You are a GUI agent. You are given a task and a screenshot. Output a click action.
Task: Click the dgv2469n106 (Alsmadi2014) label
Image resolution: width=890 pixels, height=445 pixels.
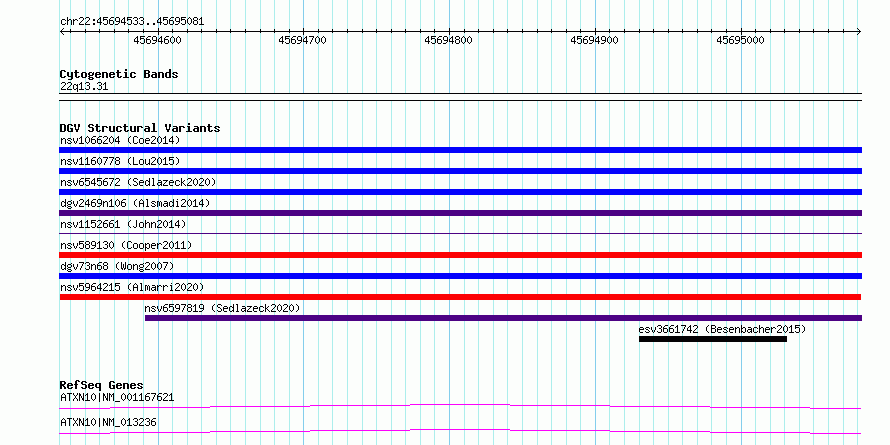pyautogui.click(x=135, y=203)
